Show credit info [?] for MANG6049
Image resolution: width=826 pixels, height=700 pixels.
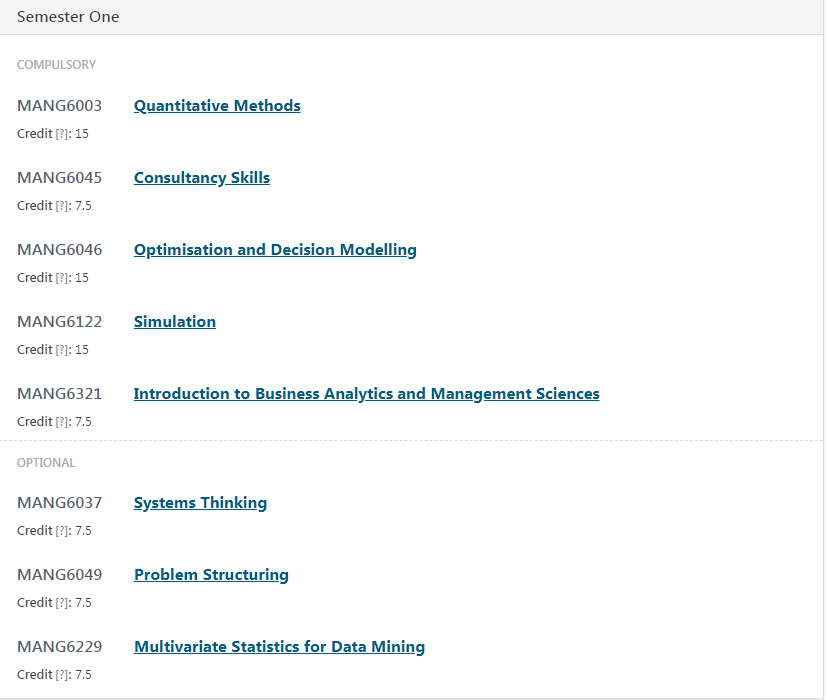(x=62, y=603)
